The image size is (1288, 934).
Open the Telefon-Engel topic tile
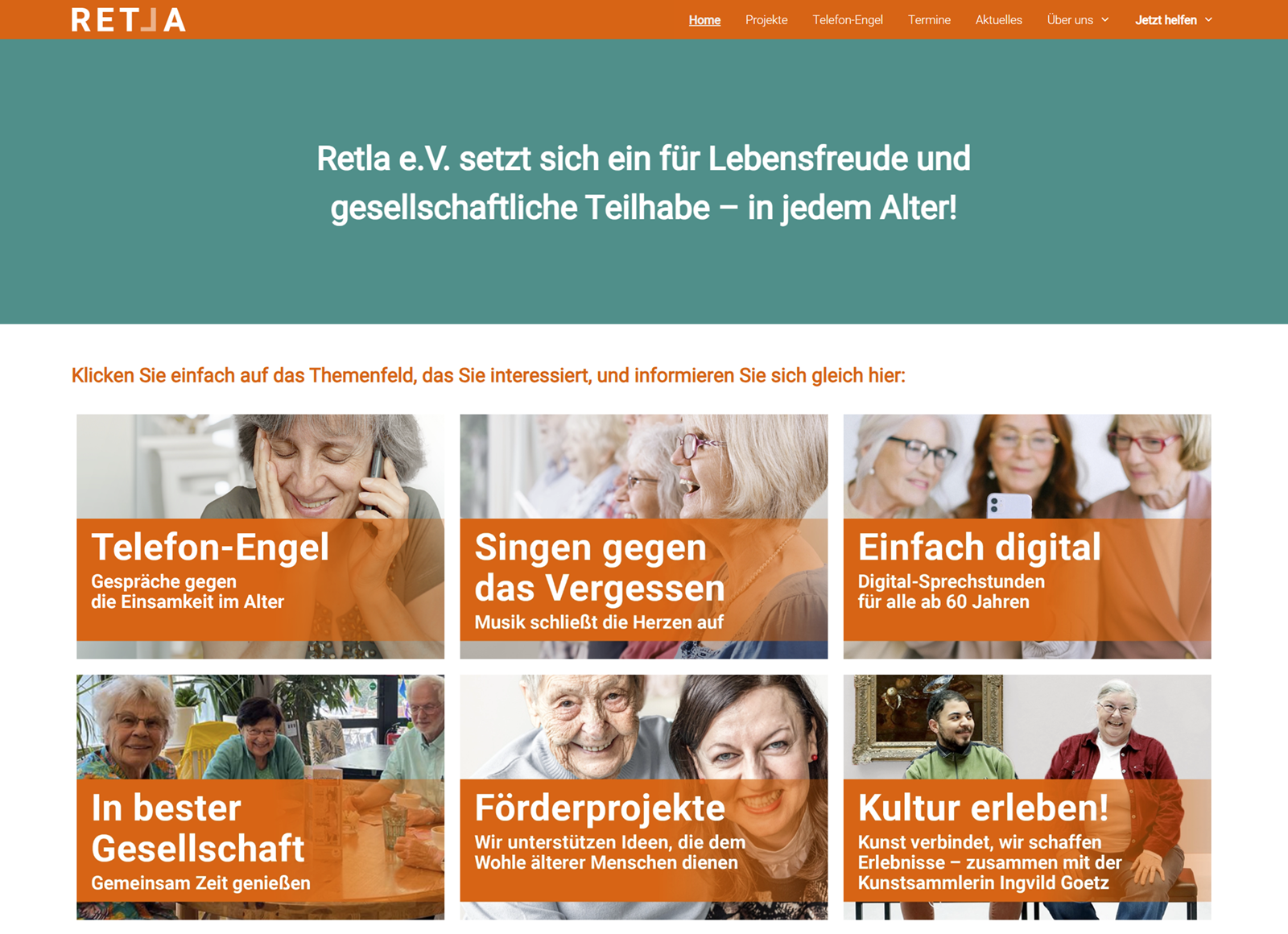tap(260, 536)
